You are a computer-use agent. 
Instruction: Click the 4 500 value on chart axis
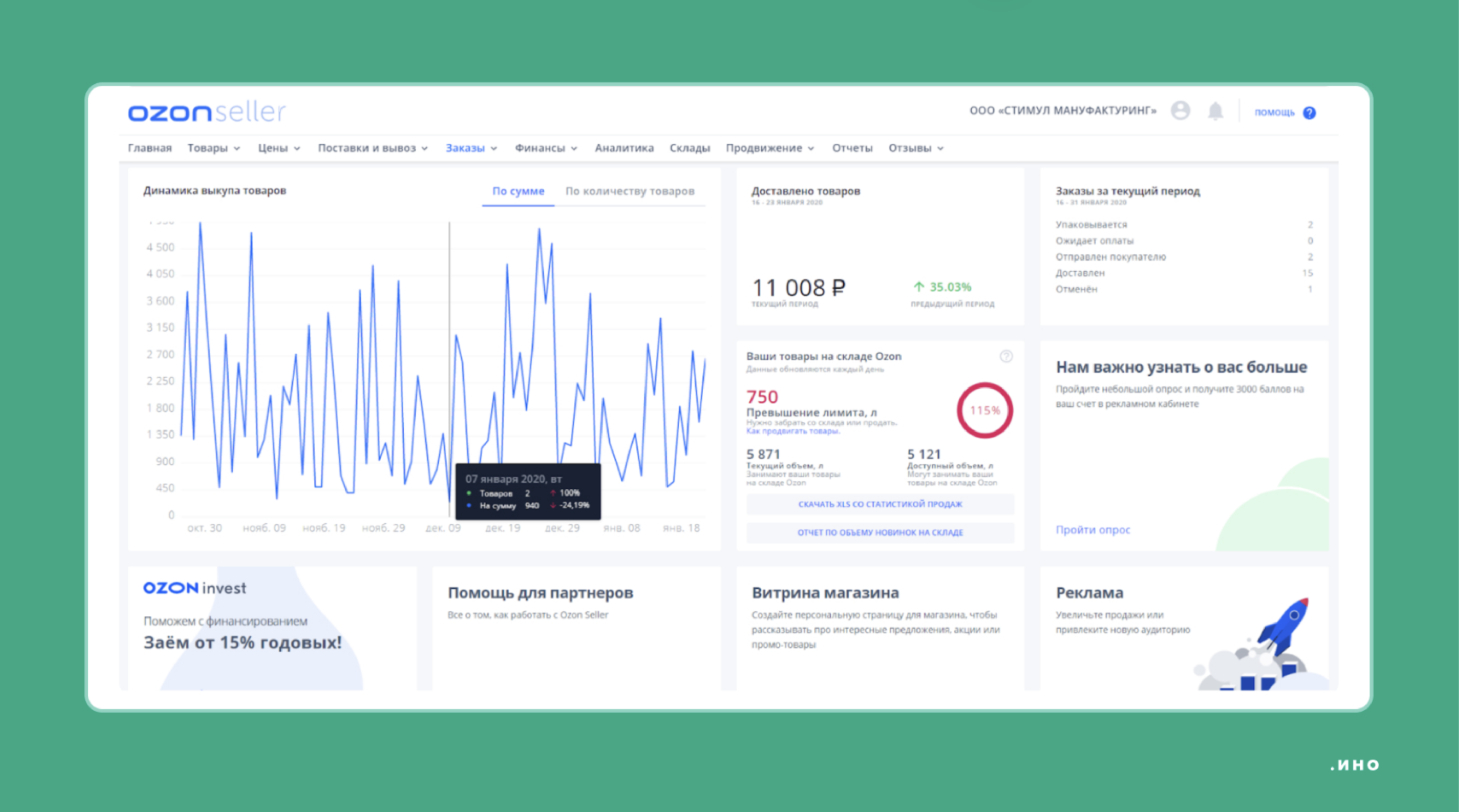(x=160, y=247)
